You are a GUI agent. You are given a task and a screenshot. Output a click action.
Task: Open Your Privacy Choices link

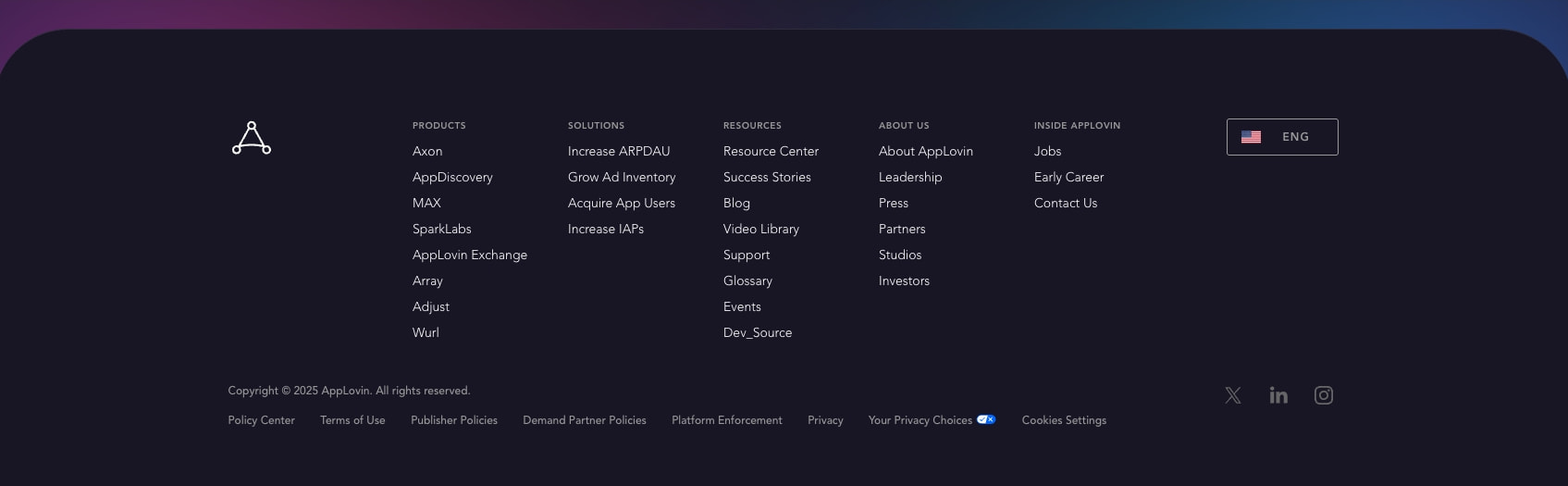click(920, 420)
